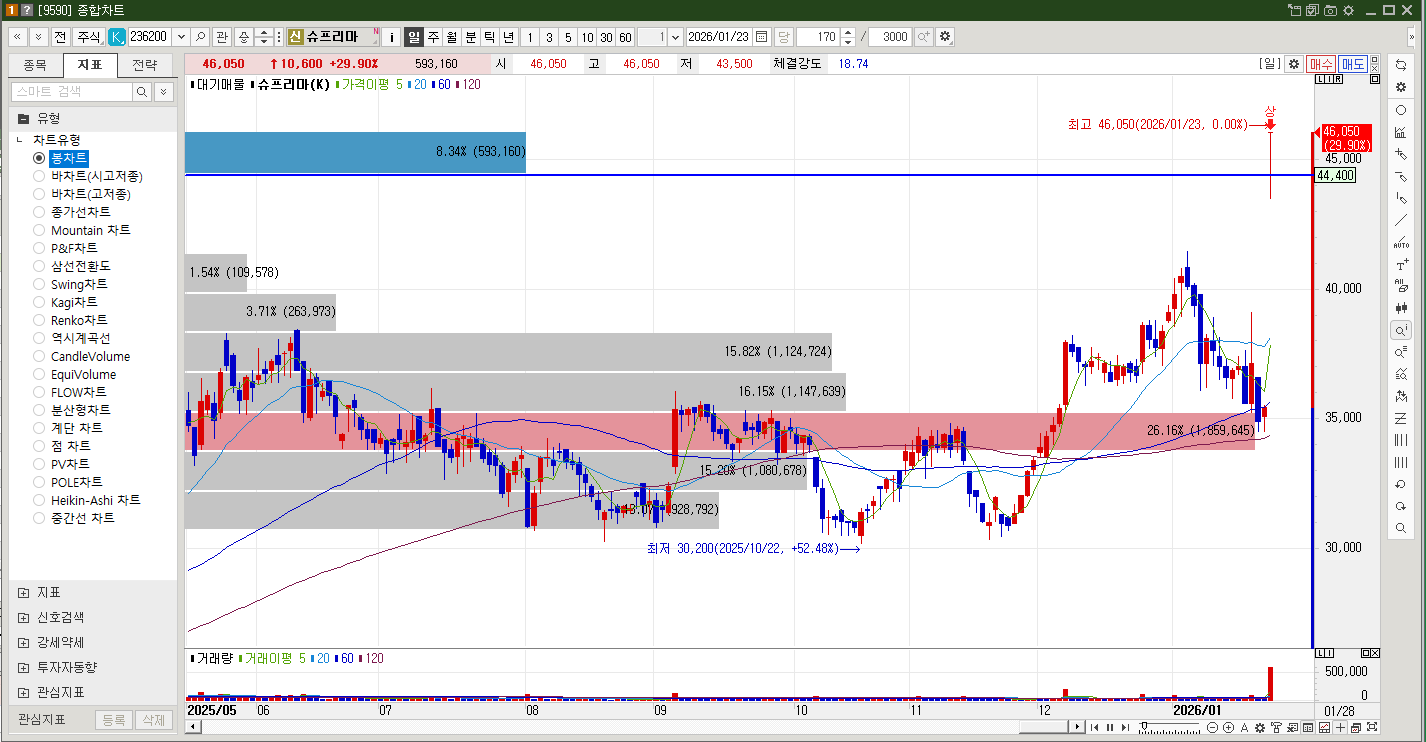The width and height of the screenshot is (1426, 742).
Task: Zoom out chart with minus circle icon
Action: click(1212, 727)
